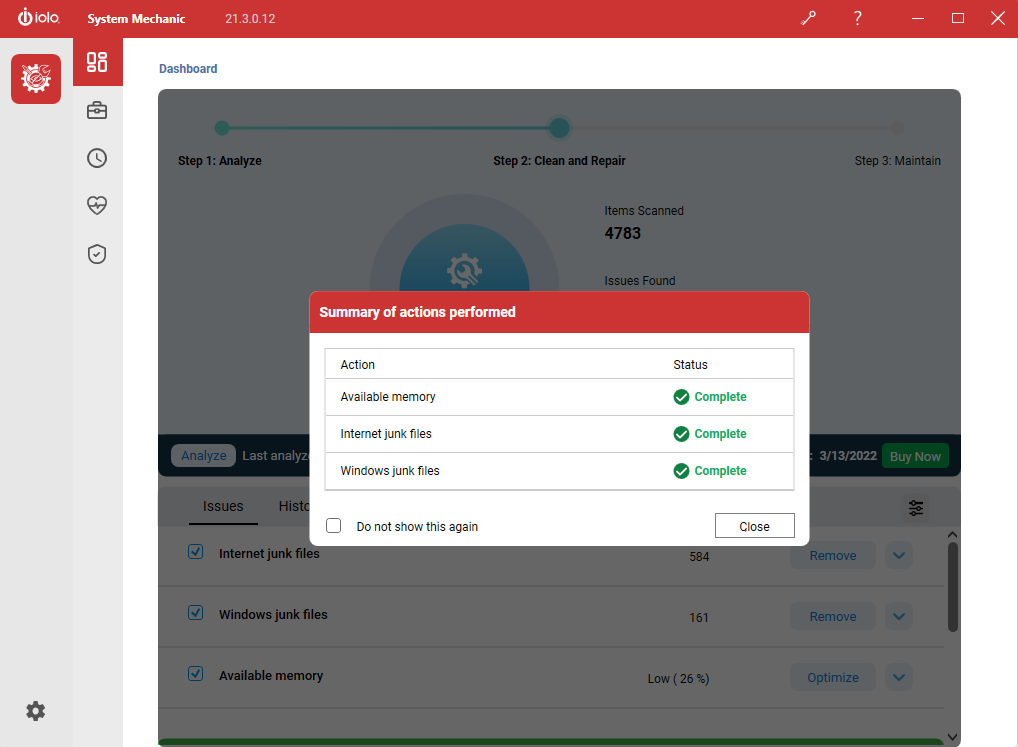Expand options for Windows junk files row
The height and width of the screenshot is (747, 1018).
[899, 617]
